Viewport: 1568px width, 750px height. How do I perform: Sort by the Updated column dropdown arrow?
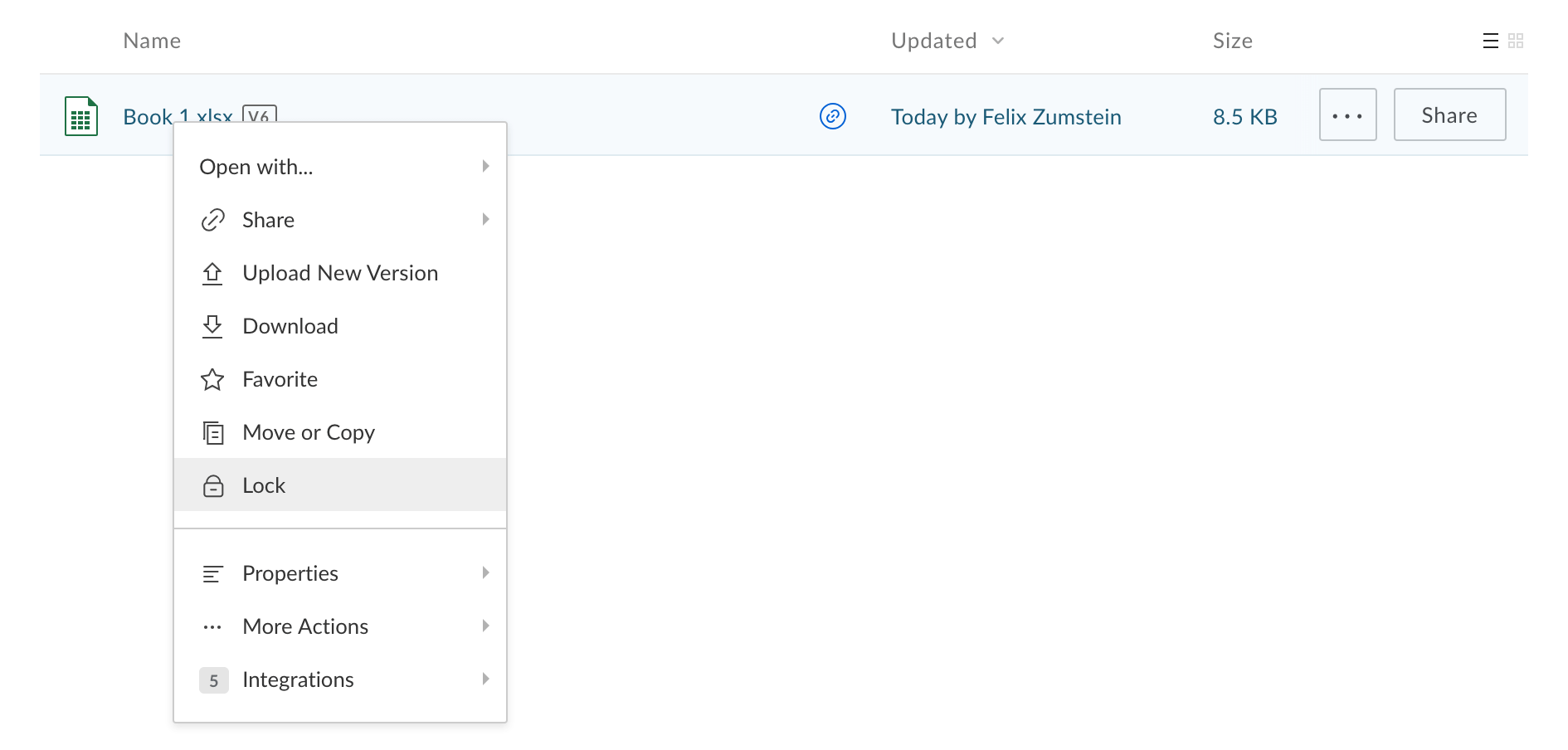(x=998, y=41)
